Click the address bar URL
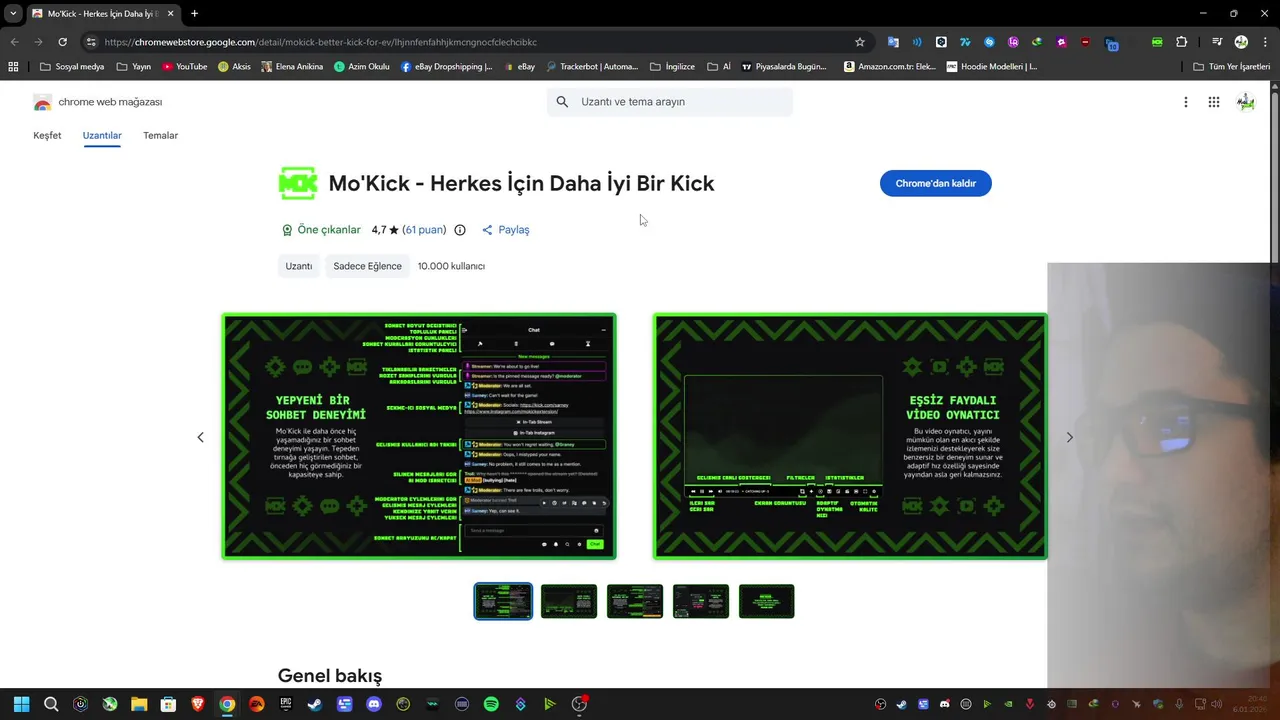This screenshot has width=1280, height=720. coord(320,42)
